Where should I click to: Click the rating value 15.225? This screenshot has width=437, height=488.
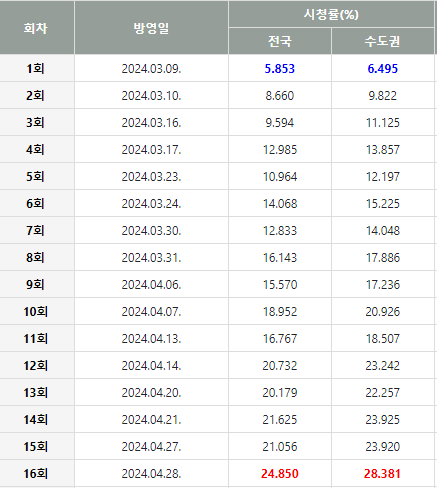[x=383, y=204]
